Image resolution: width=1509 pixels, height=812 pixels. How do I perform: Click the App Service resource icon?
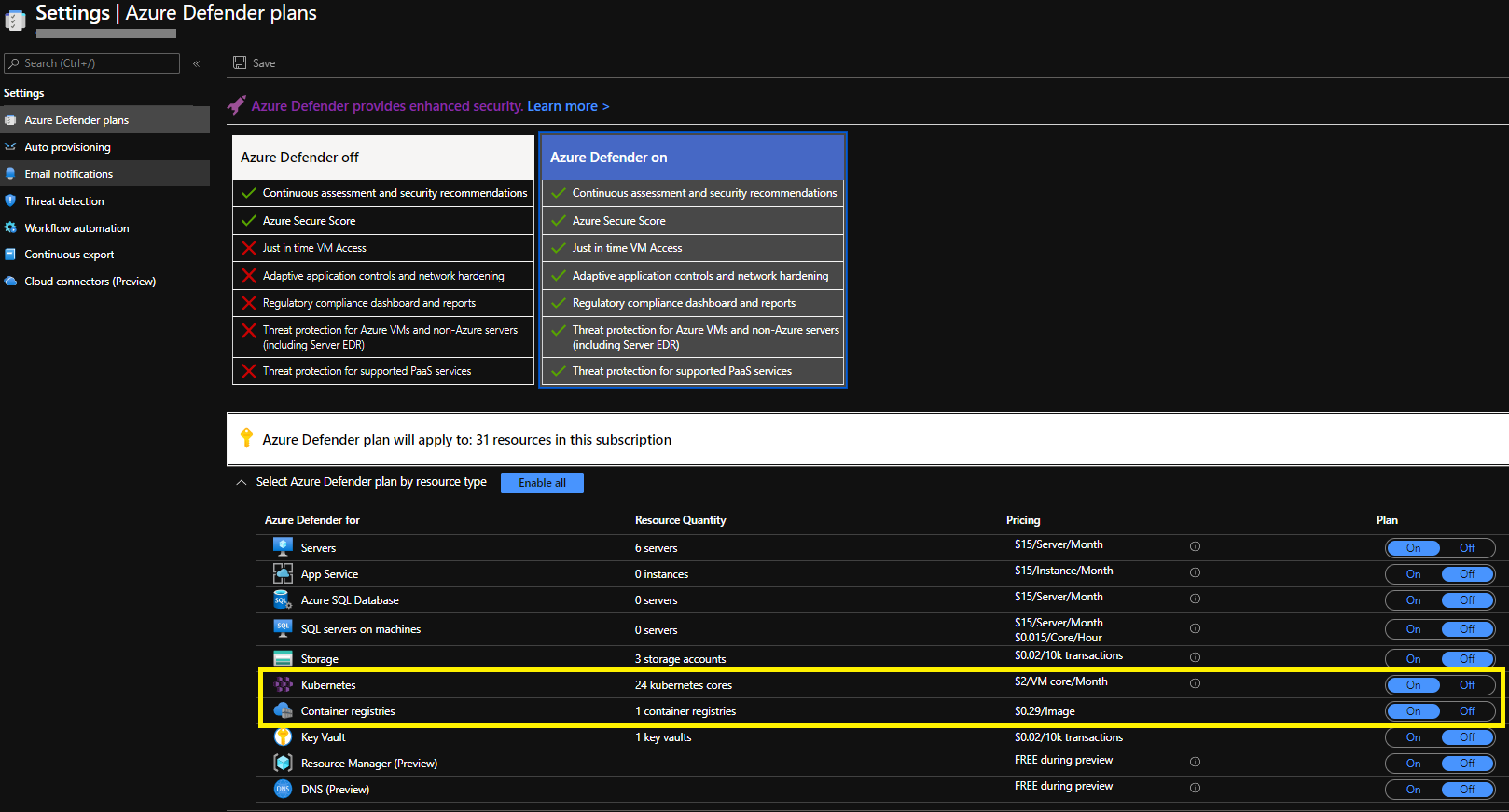tap(283, 573)
